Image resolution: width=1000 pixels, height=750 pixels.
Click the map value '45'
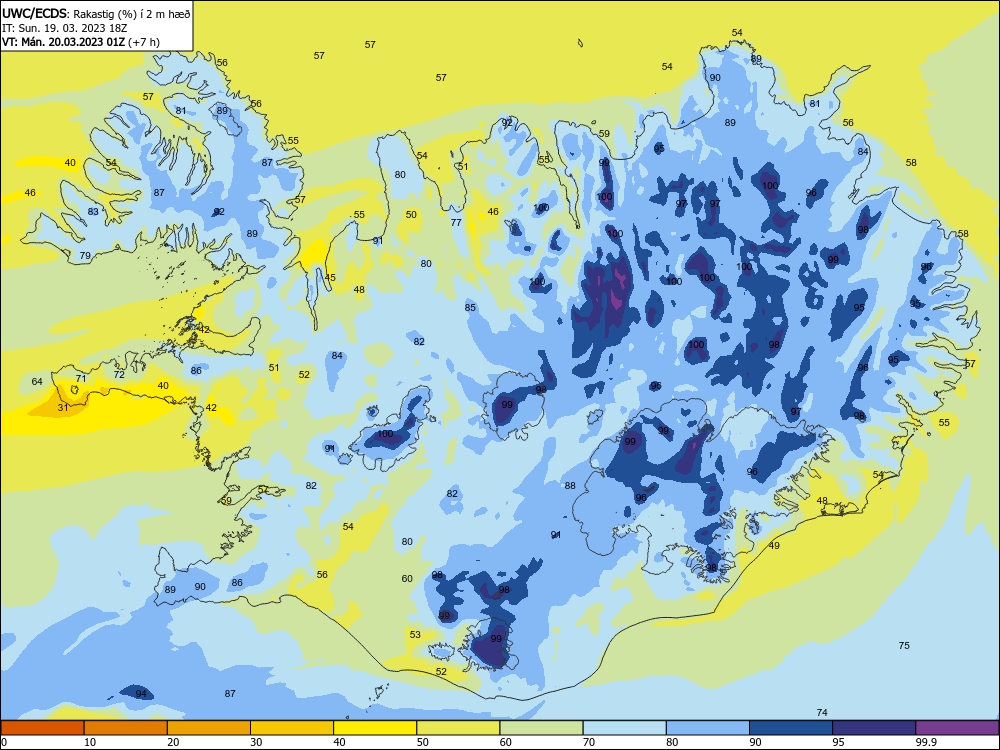[x=330, y=277]
